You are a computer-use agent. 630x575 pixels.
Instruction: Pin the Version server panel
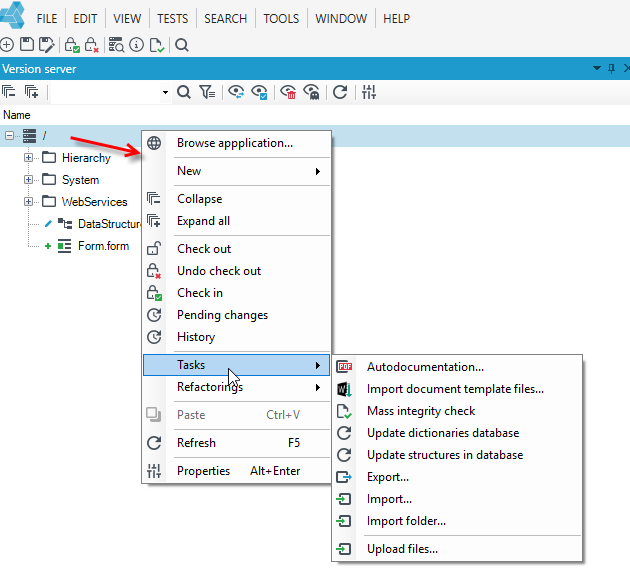[611, 69]
